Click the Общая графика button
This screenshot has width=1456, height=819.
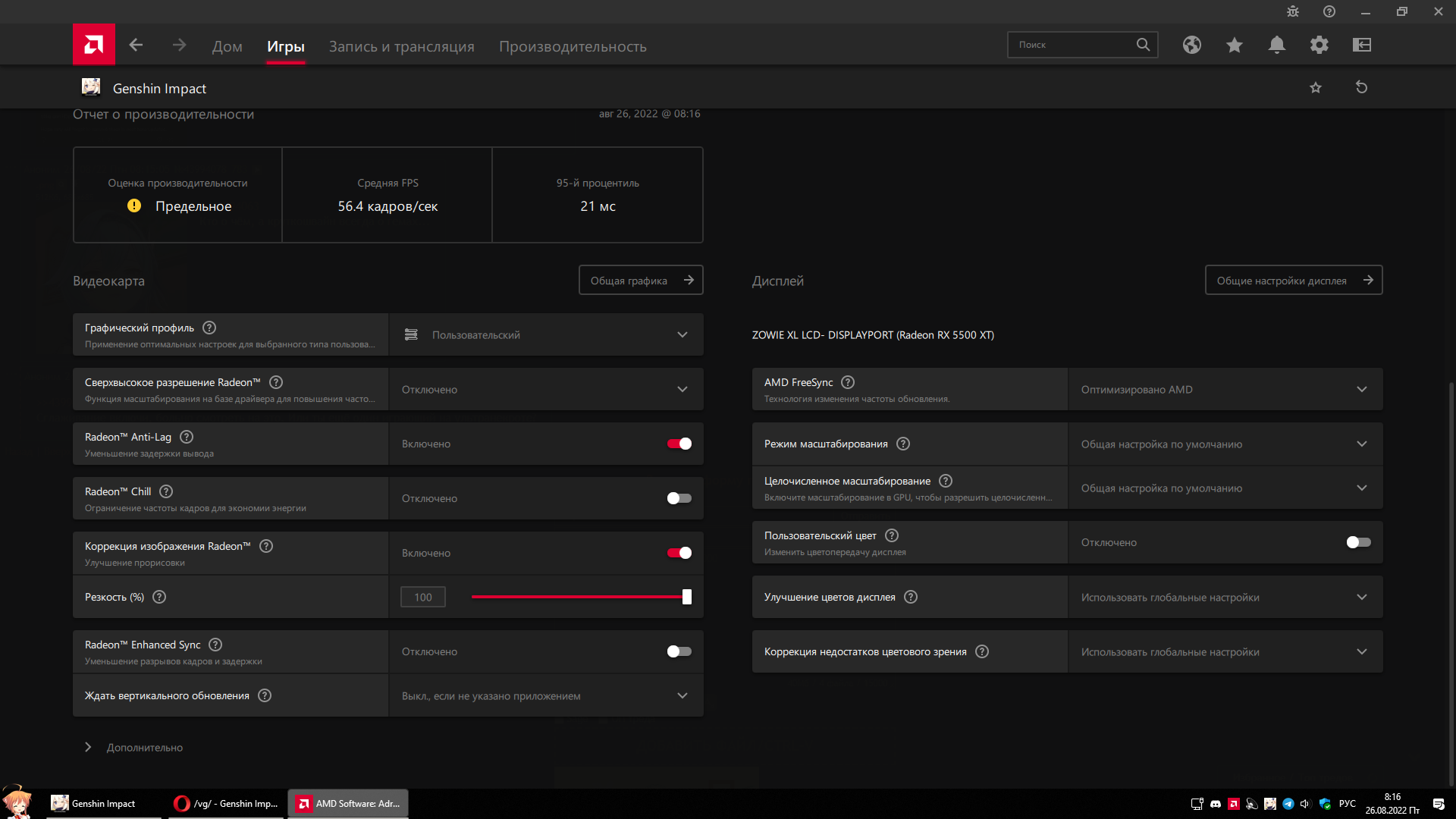pyautogui.click(x=641, y=280)
